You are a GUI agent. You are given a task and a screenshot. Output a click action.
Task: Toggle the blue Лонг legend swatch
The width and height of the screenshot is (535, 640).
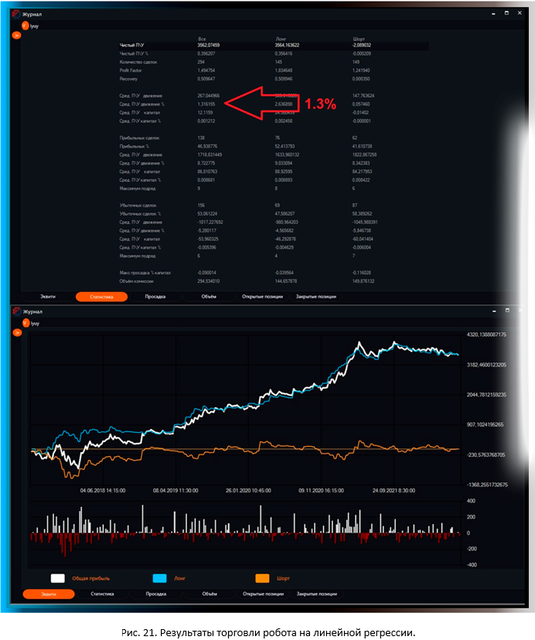pyautogui.click(x=160, y=578)
